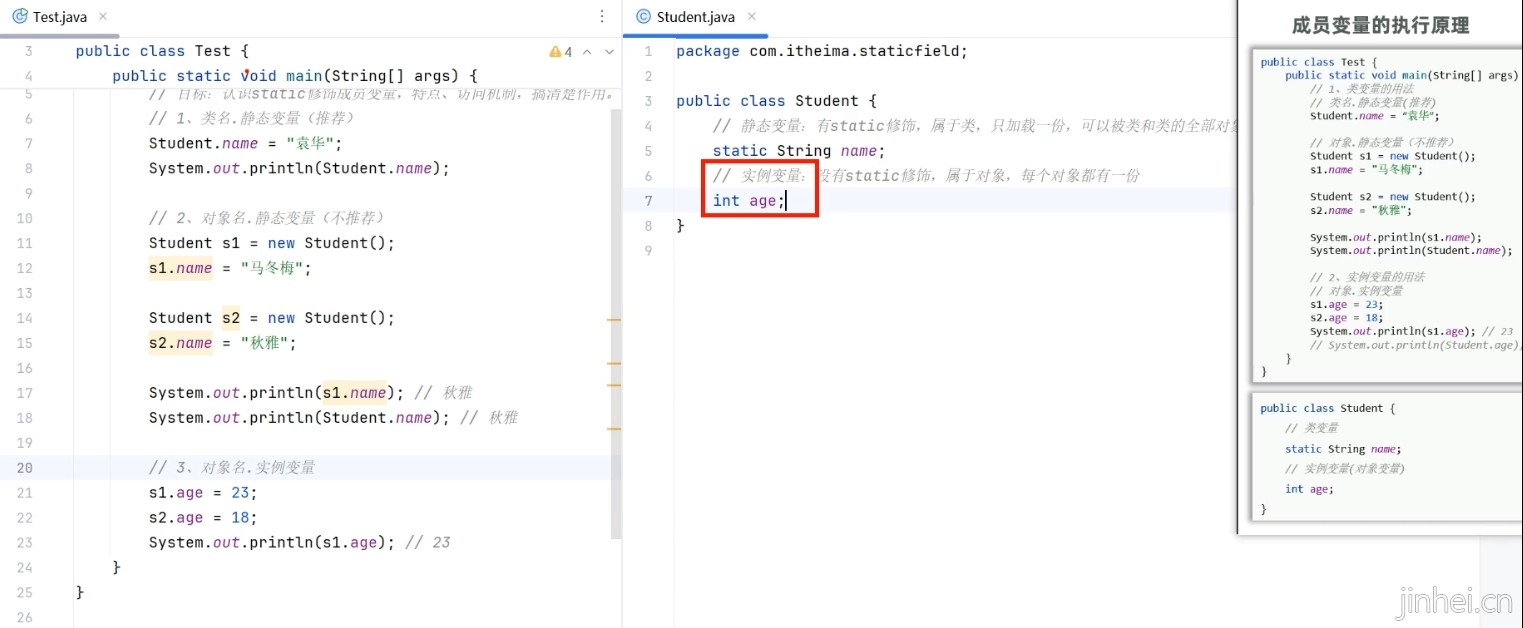Viewport: 1523px width, 628px height.
Task: Click 'int age;' on Student.java line 7
Action: point(749,201)
